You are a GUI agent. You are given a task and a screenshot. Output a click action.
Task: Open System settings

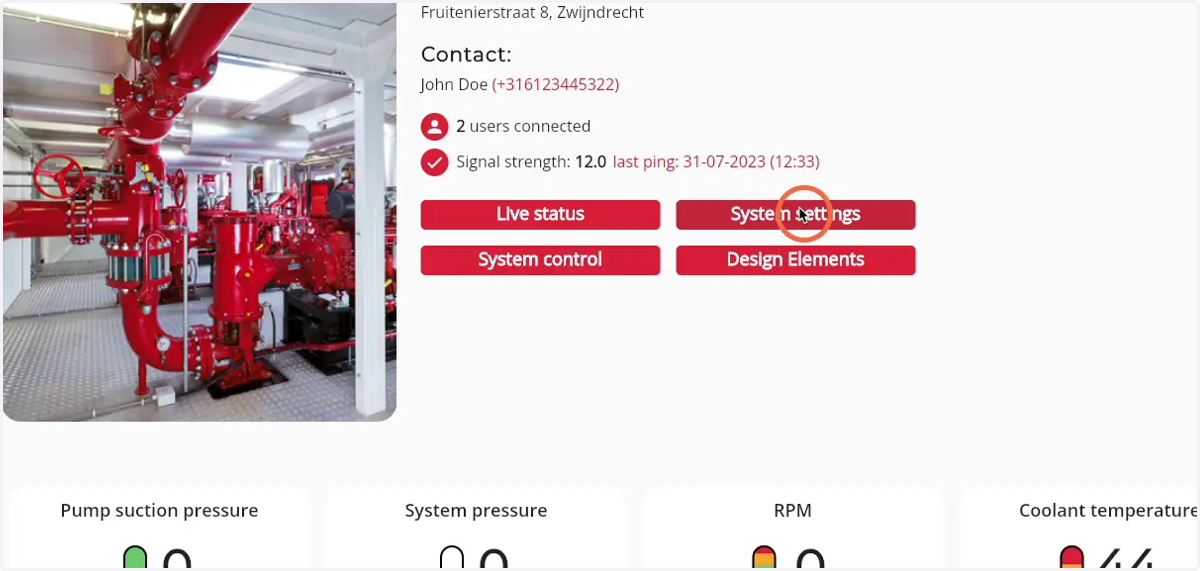[795, 214]
